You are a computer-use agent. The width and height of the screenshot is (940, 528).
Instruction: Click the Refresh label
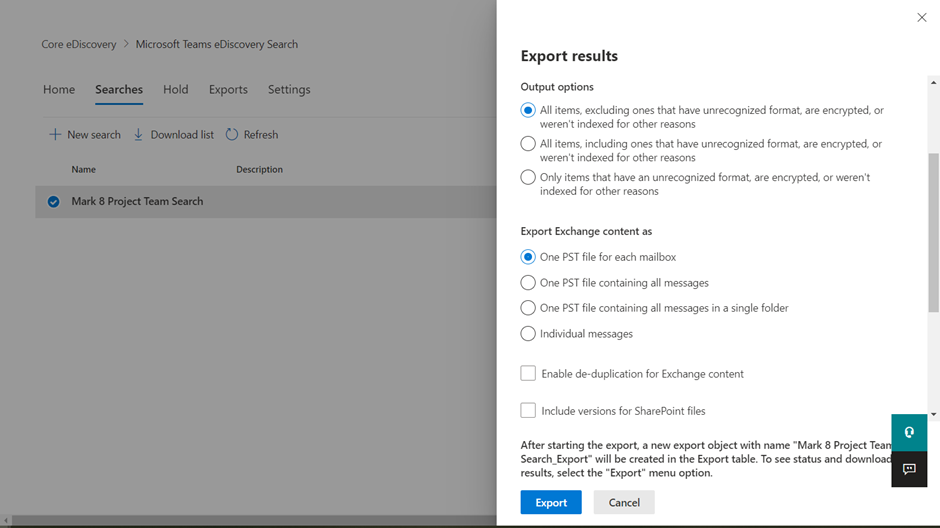point(261,135)
